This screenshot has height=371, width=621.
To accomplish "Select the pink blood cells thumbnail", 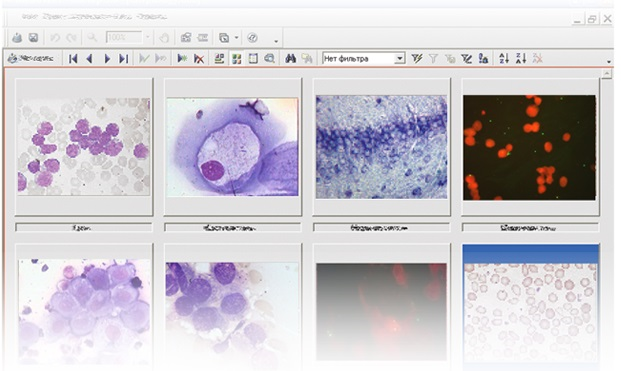I will pyautogui.click(x=84, y=146).
